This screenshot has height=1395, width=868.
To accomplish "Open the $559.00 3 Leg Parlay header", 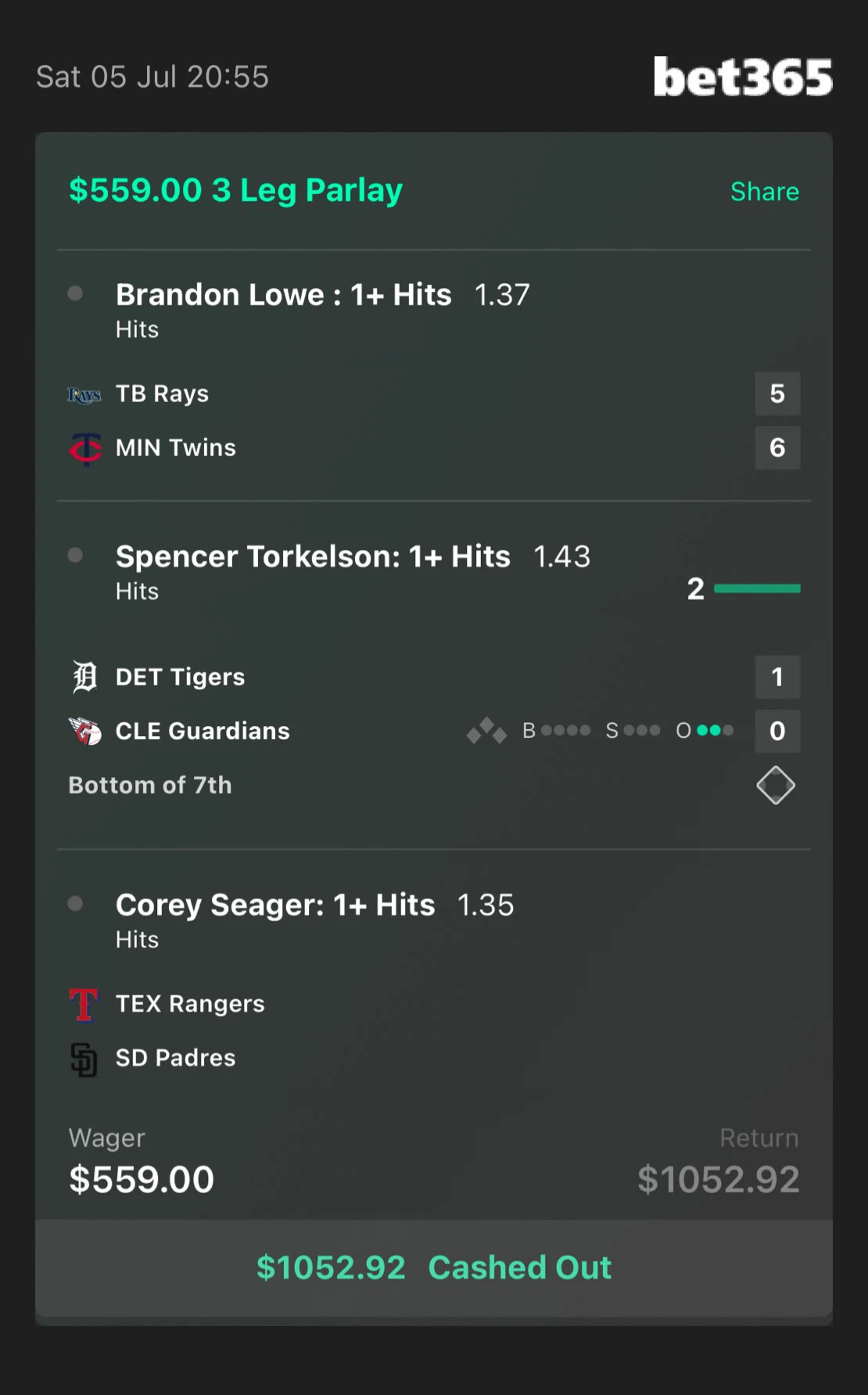I will 235,190.
